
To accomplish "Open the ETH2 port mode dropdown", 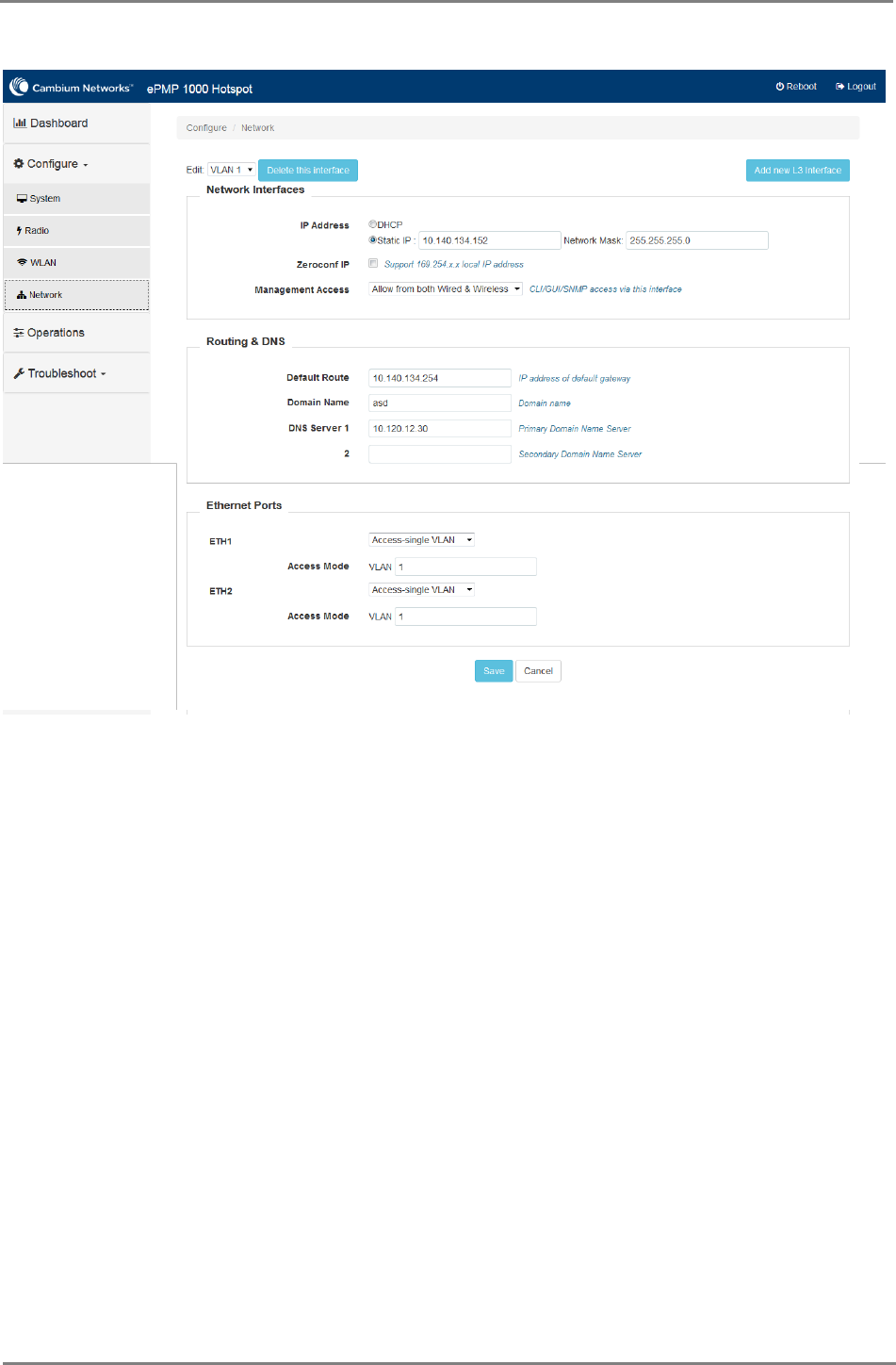I will click(421, 590).
